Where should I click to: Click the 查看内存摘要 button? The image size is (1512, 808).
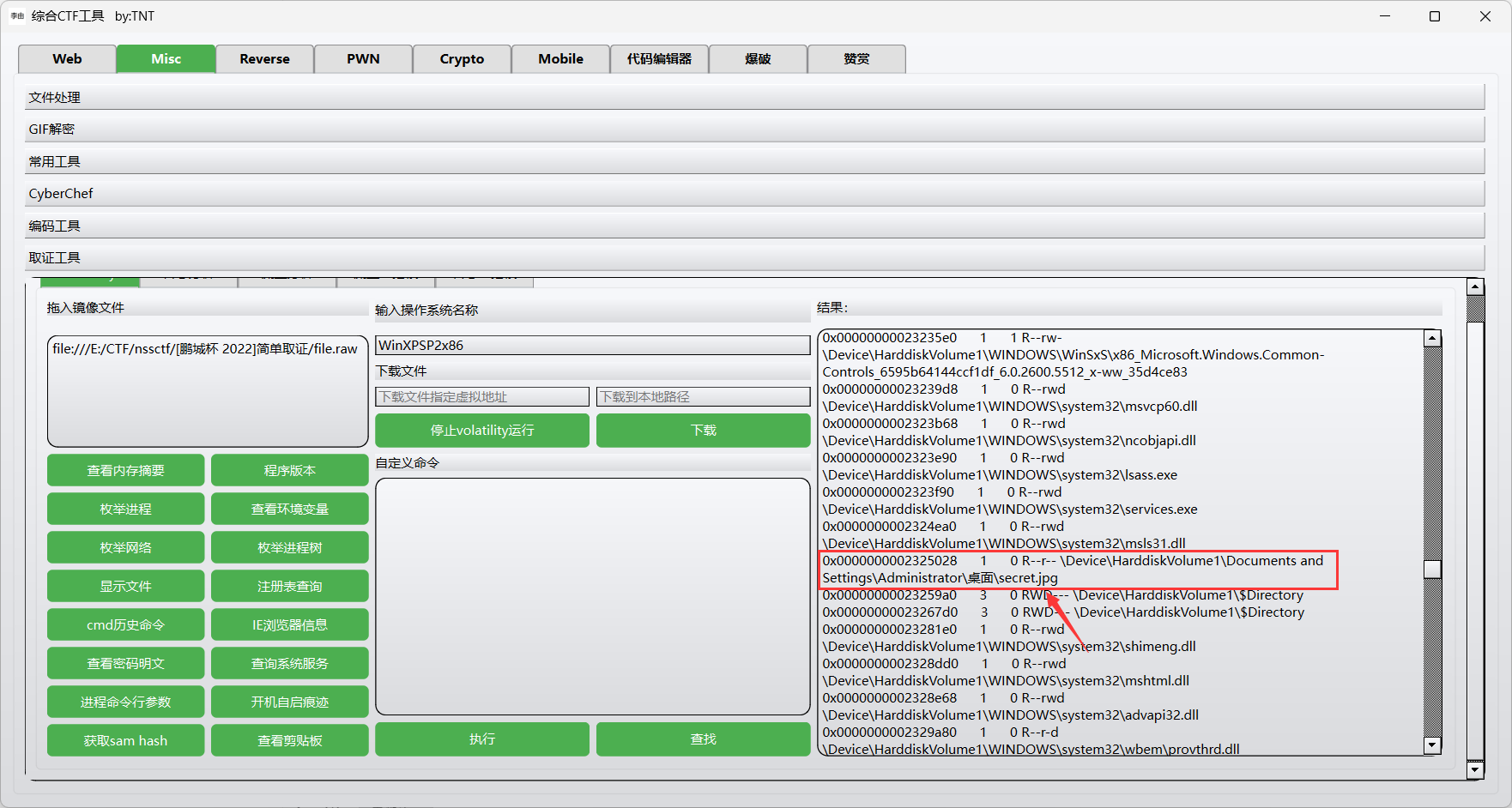coord(125,470)
